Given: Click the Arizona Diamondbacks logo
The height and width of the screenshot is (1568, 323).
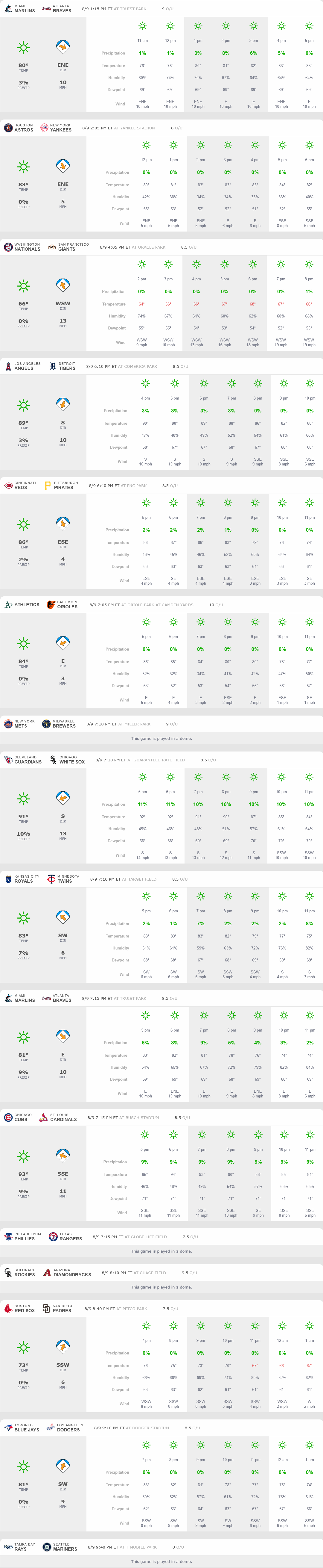Looking at the screenshot, I should [x=48, y=1273].
